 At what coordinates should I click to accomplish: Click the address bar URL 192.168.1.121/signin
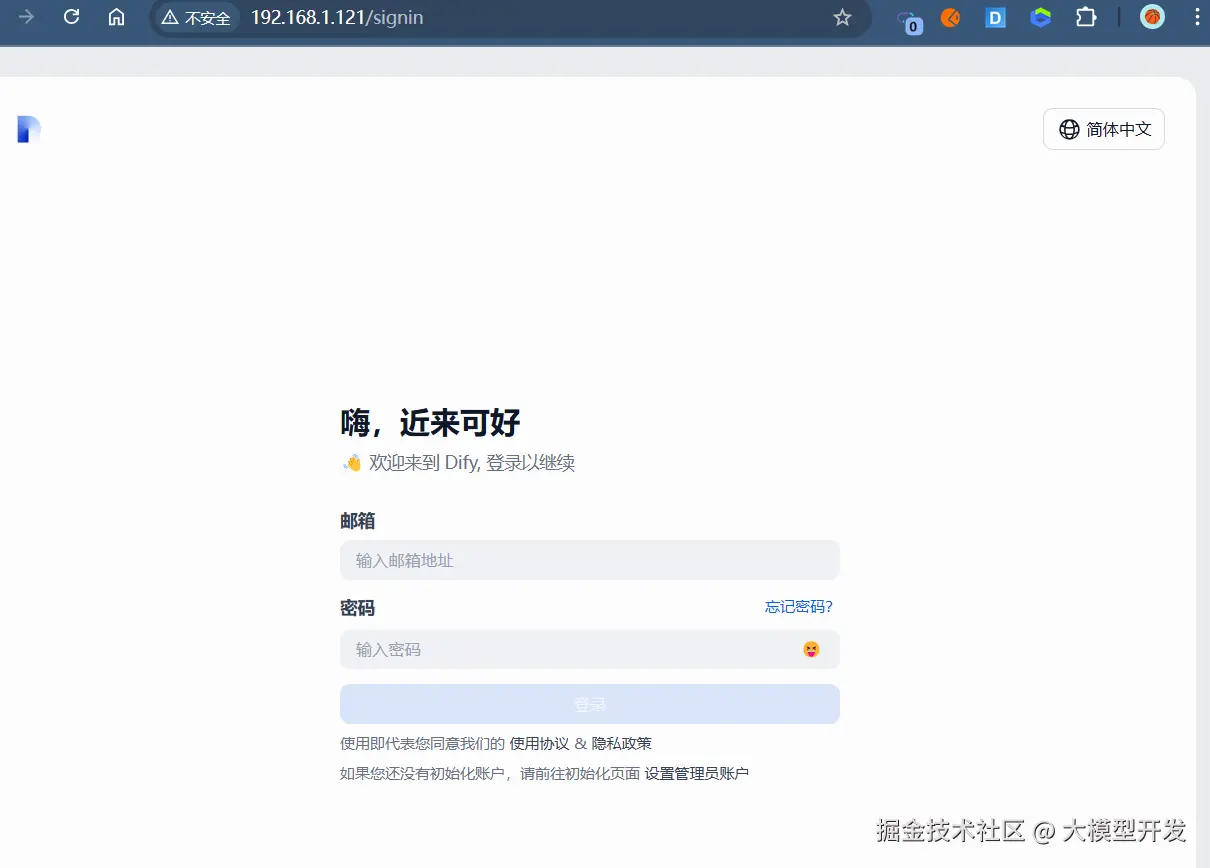337,18
